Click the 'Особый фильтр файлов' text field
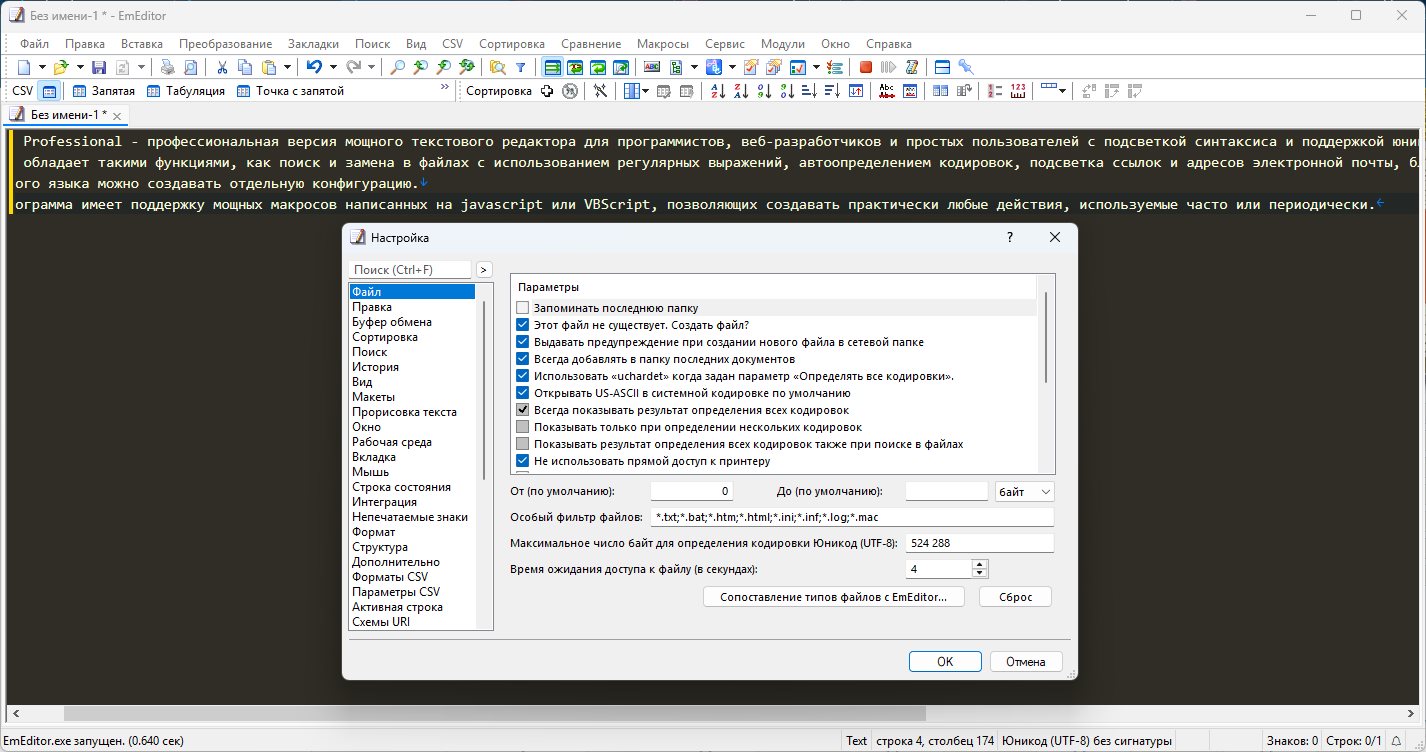 pyautogui.click(x=851, y=517)
